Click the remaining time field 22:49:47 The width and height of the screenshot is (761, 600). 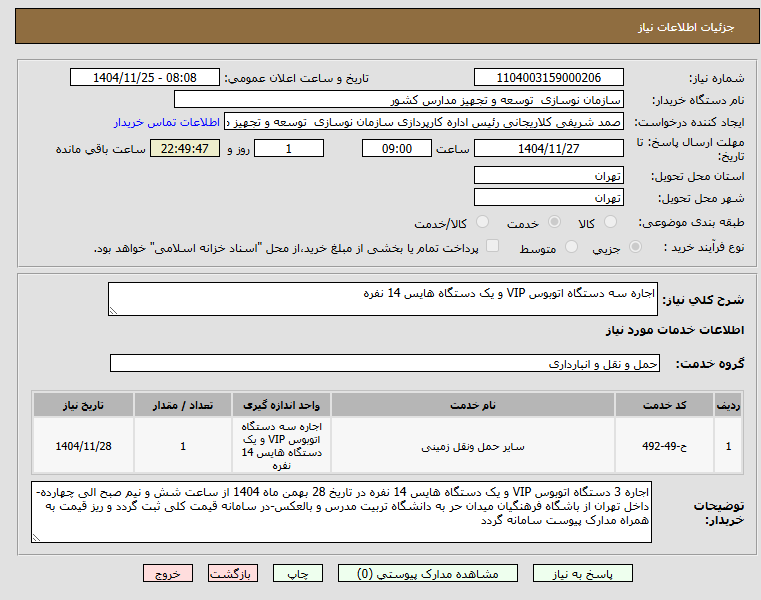click(185, 148)
